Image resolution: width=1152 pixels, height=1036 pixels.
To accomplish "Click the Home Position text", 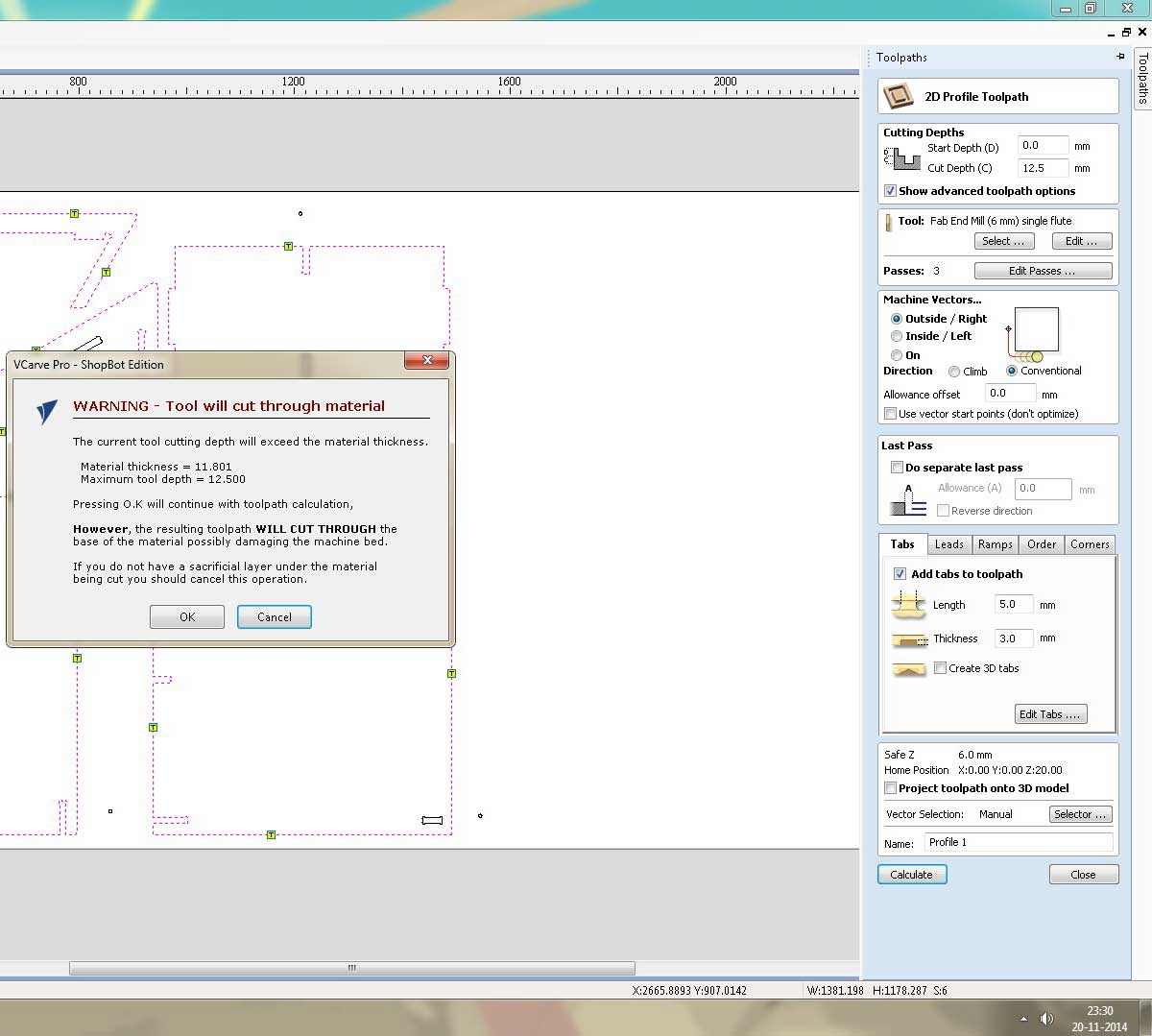I will [x=973, y=770].
